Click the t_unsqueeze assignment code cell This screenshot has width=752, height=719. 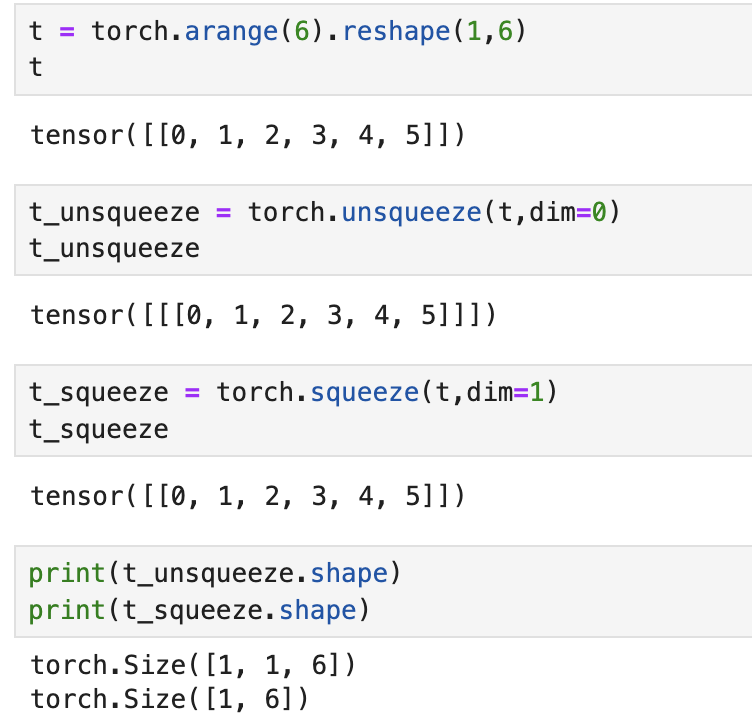(383, 230)
